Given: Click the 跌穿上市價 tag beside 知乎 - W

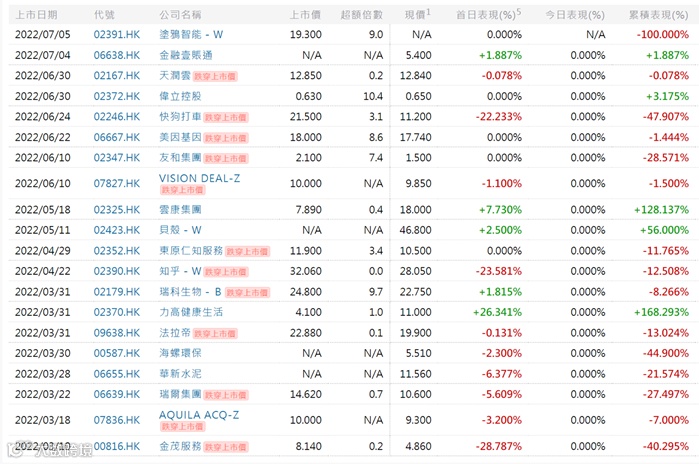Looking at the screenshot, I should coord(226,272).
